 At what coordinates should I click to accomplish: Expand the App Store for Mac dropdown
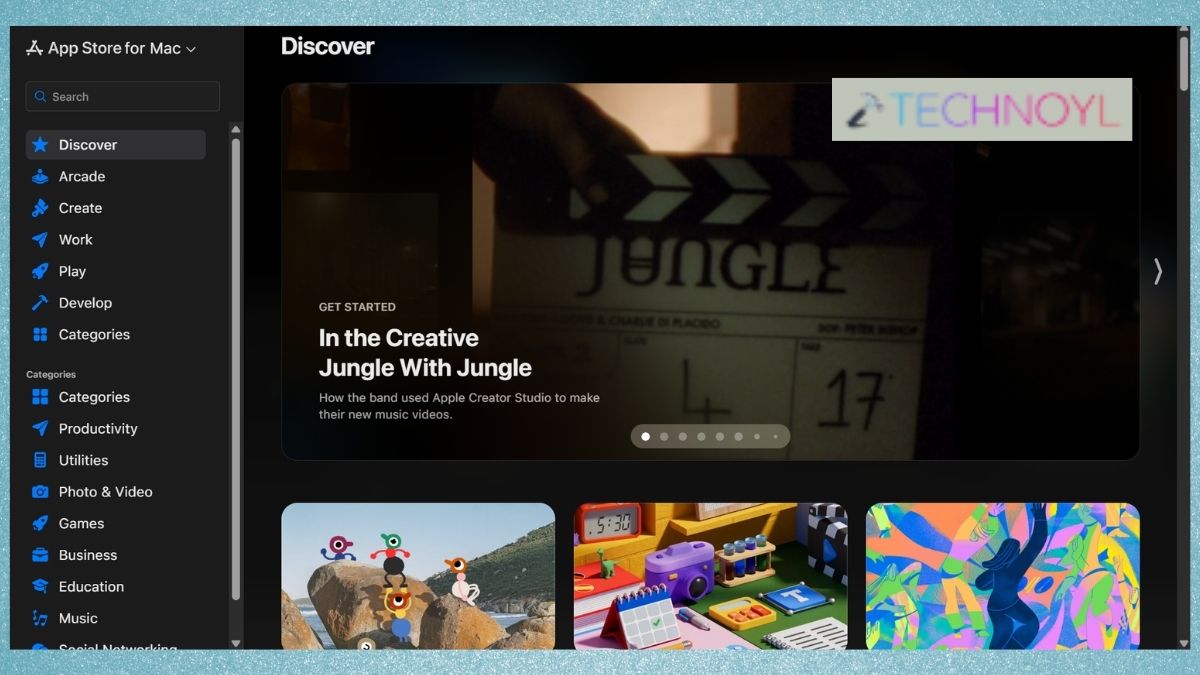click(x=111, y=48)
